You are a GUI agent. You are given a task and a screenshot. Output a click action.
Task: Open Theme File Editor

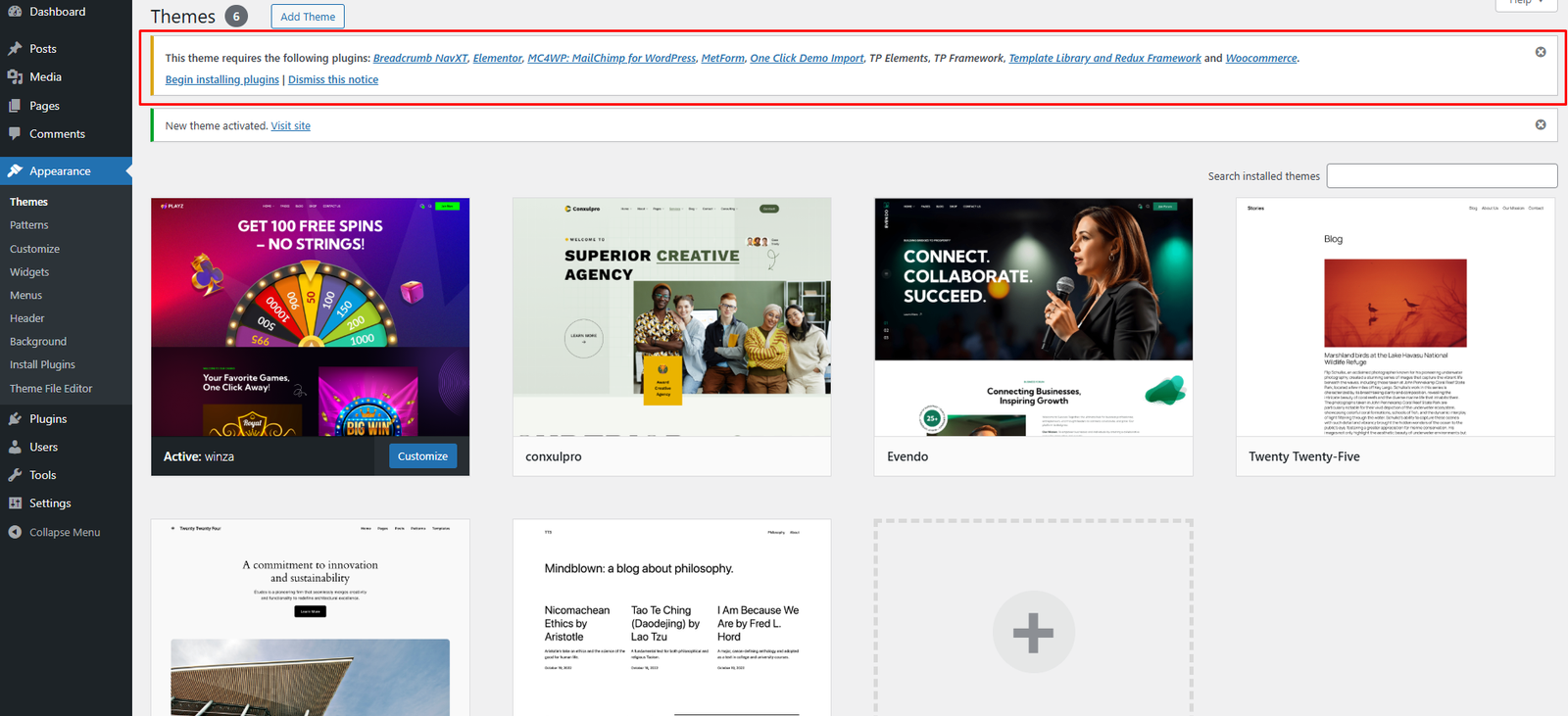(x=51, y=389)
